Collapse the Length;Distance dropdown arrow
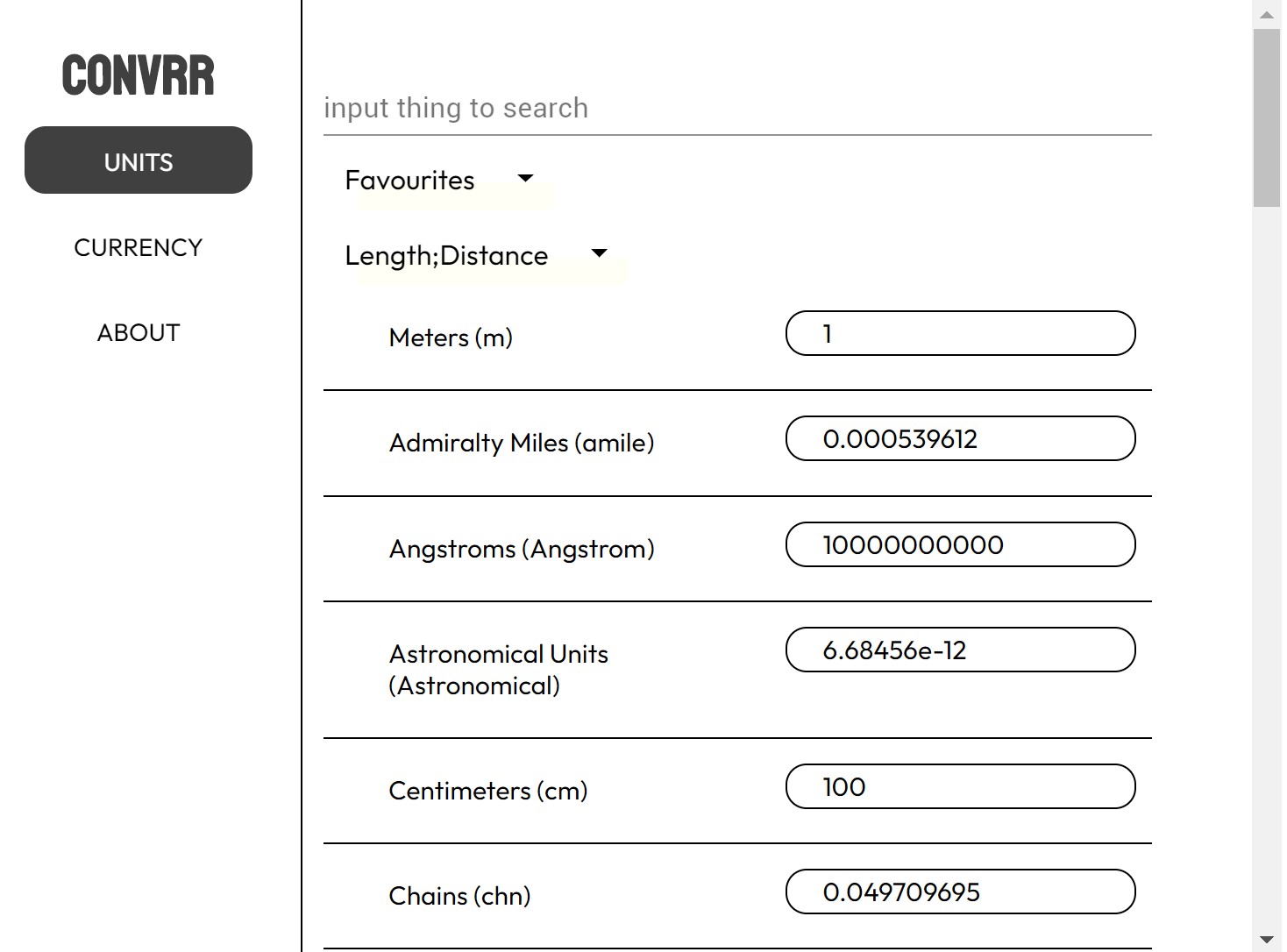1287x952 pixels. pyautogui.click(x=600, y=253)
